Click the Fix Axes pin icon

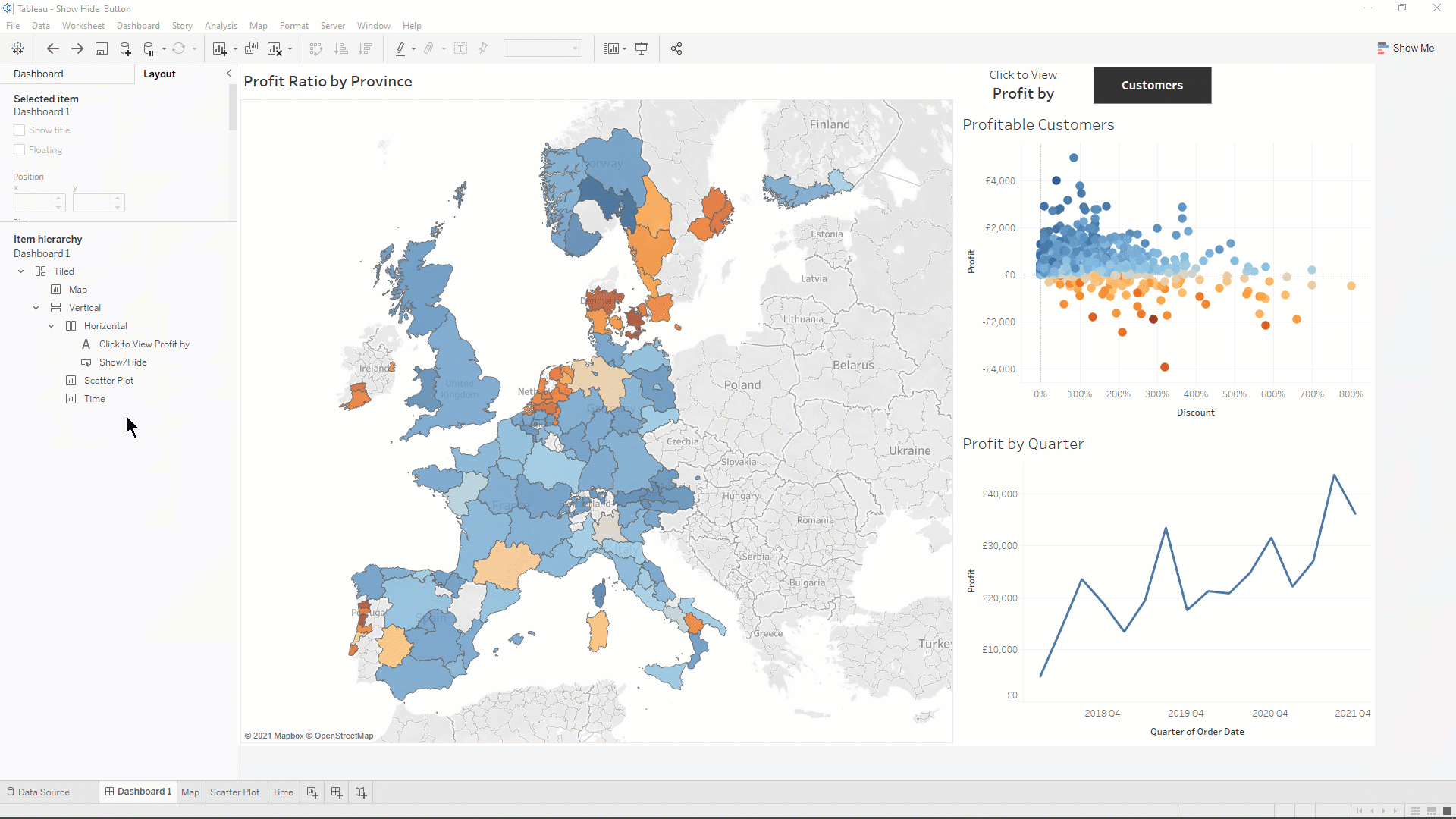click(483, 49)
